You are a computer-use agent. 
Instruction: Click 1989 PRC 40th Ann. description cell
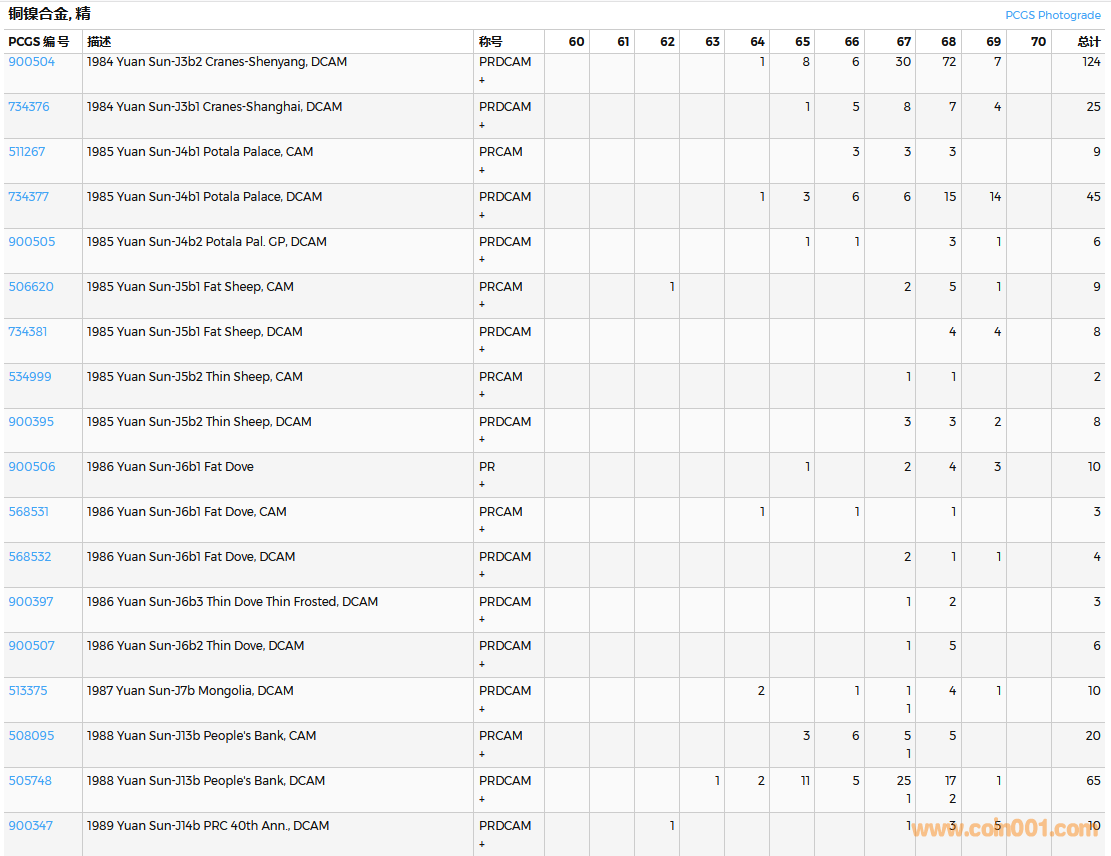click(208, 826)
